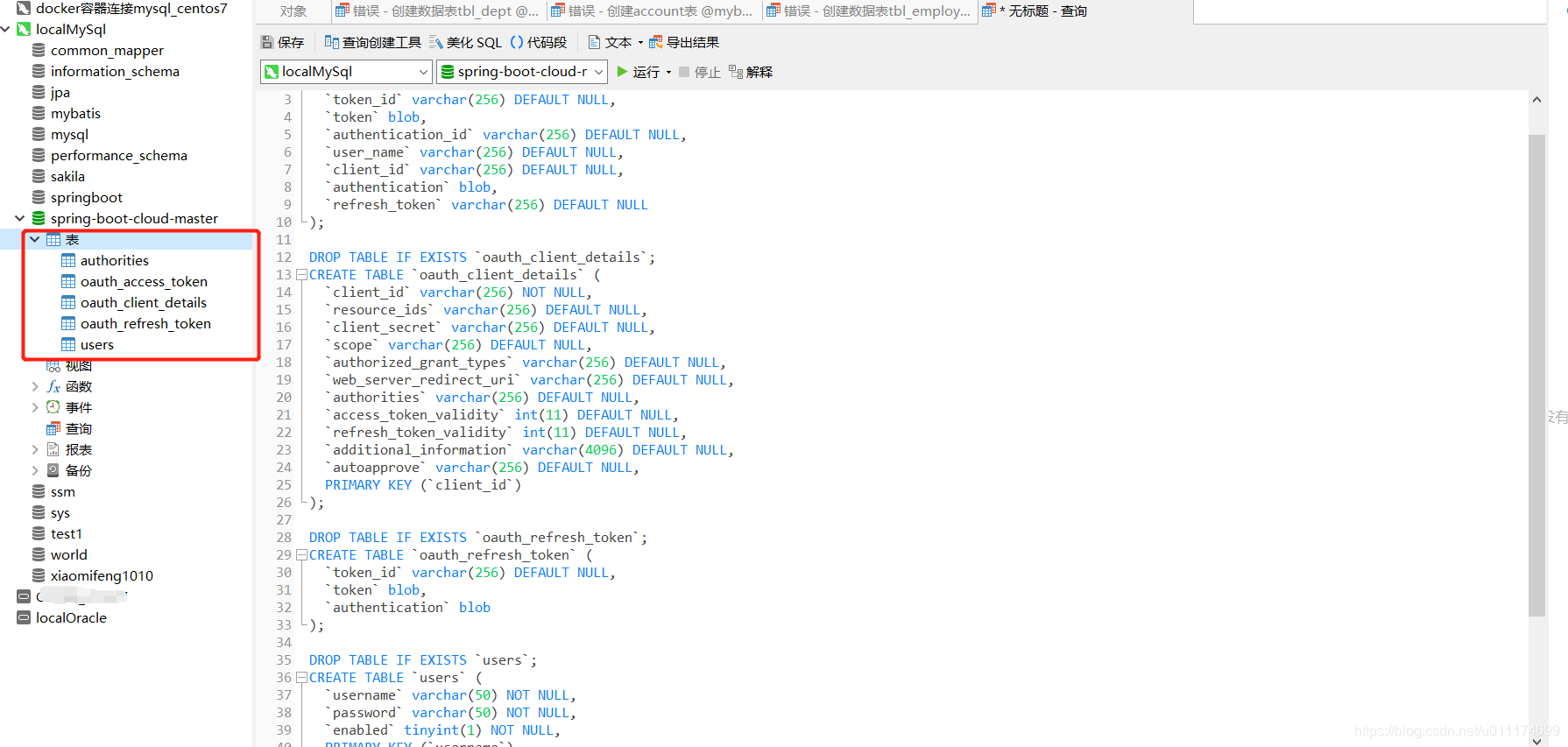1568x747 pixels.
Task: Click the jpa database icon
Action: click(39, 93)
